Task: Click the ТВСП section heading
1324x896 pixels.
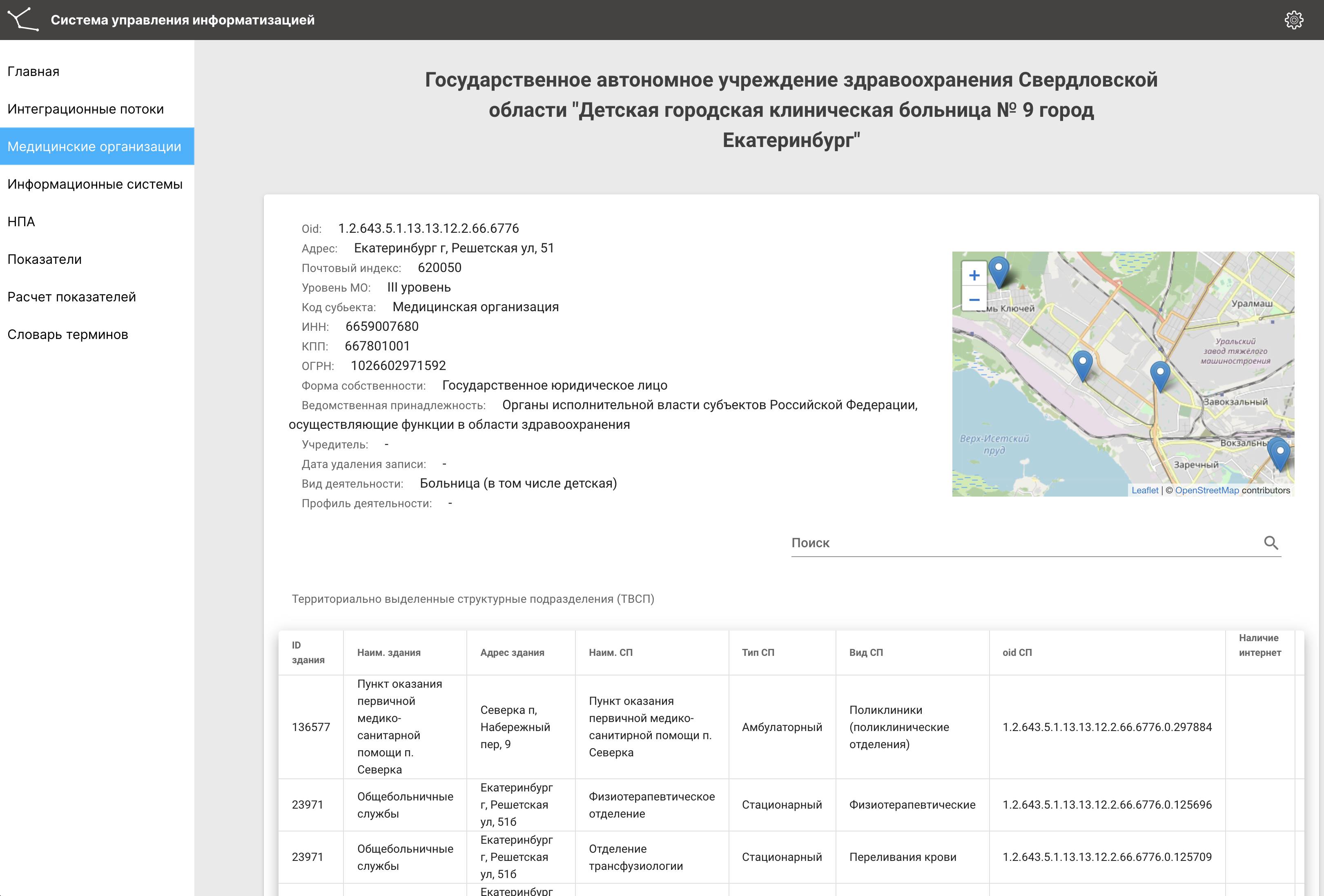Action: click(x=473, y=599)
